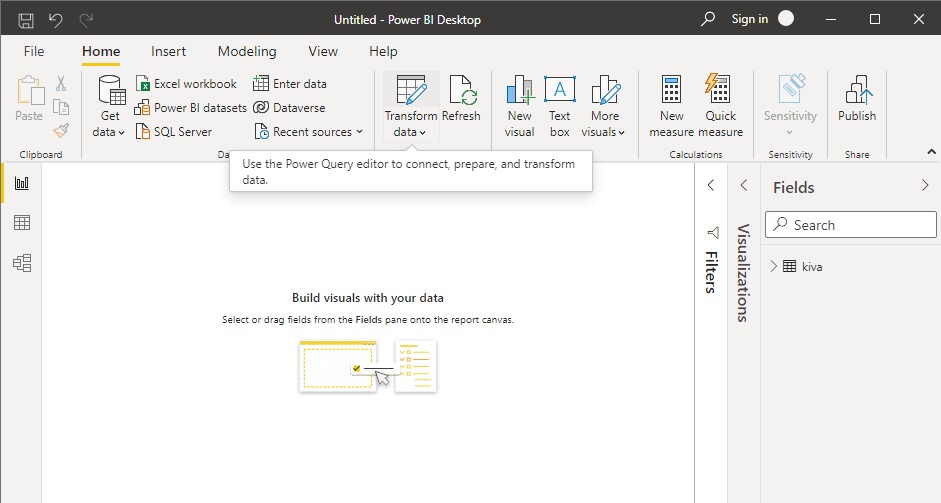Click the Fields pane heading
The height and width of the screenshot is (503, 941).
coord(793,187)
